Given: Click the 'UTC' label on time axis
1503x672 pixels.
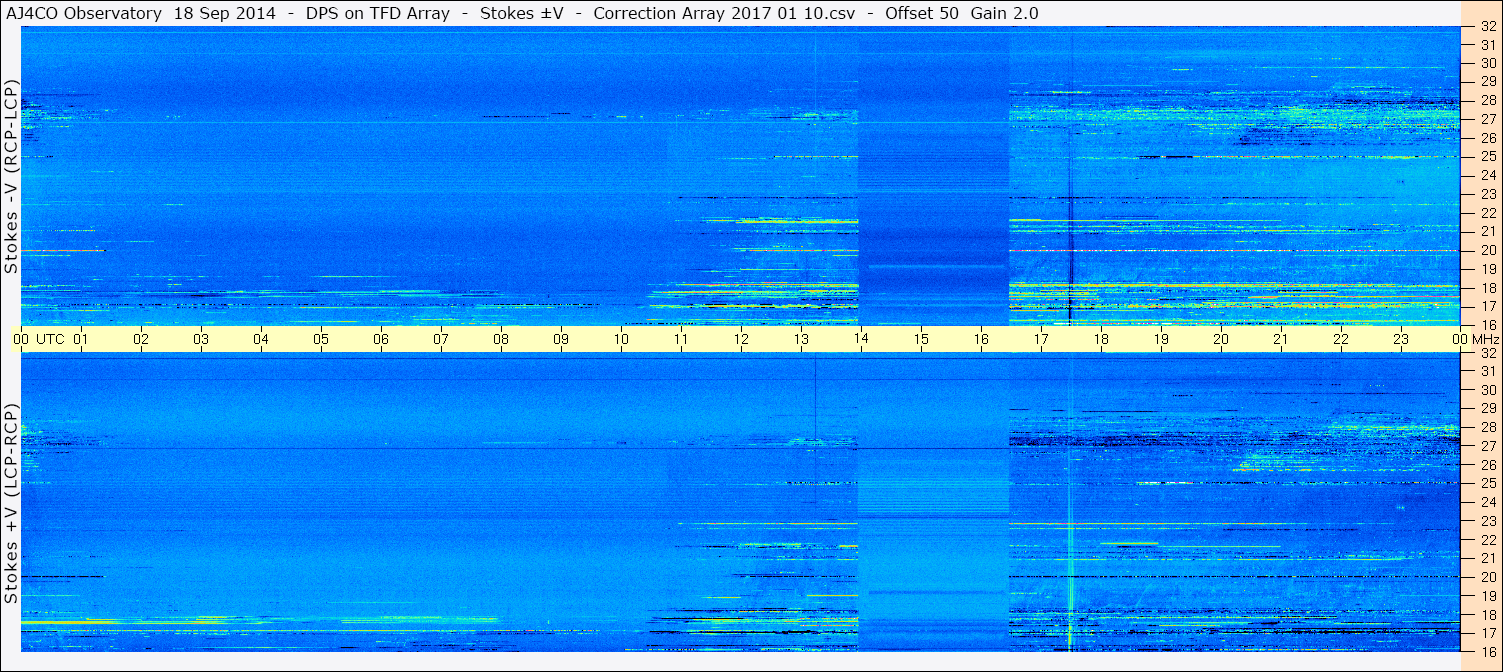Looking at the screenshot, I should click(50, 339).
